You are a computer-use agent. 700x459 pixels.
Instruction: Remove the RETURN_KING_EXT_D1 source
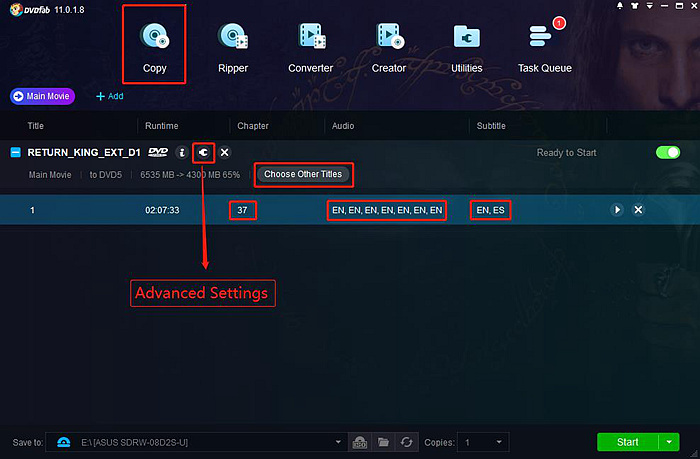[225, 153]
